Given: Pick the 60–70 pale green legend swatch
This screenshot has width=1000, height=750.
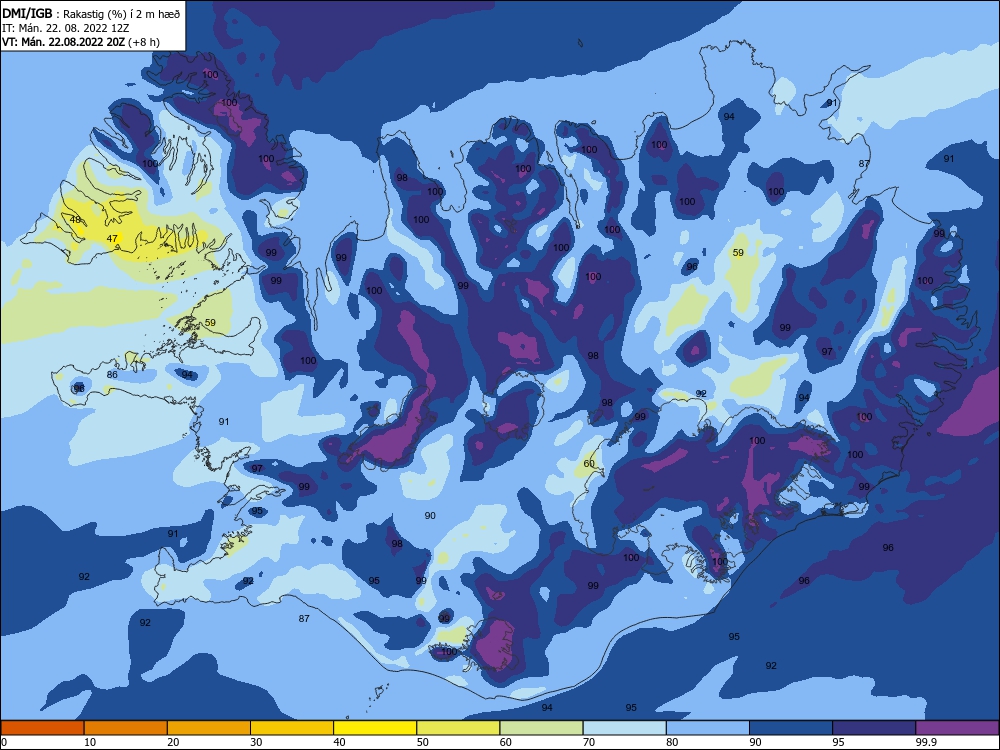Looking at the screenshot, I should tap(541, 728).
